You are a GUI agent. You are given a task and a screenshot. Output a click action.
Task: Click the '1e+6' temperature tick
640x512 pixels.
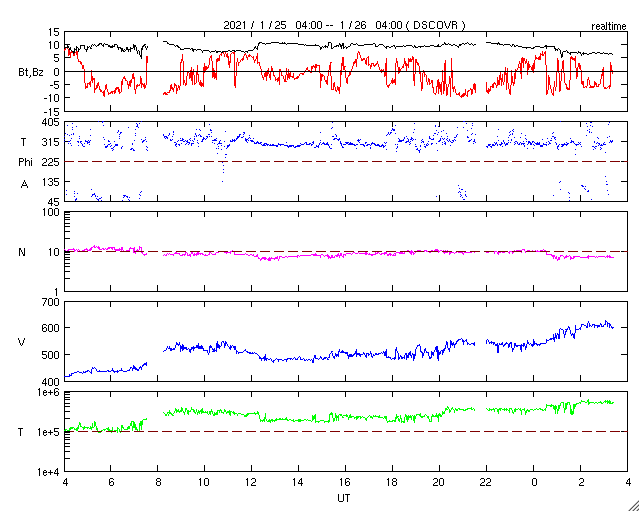49,393
